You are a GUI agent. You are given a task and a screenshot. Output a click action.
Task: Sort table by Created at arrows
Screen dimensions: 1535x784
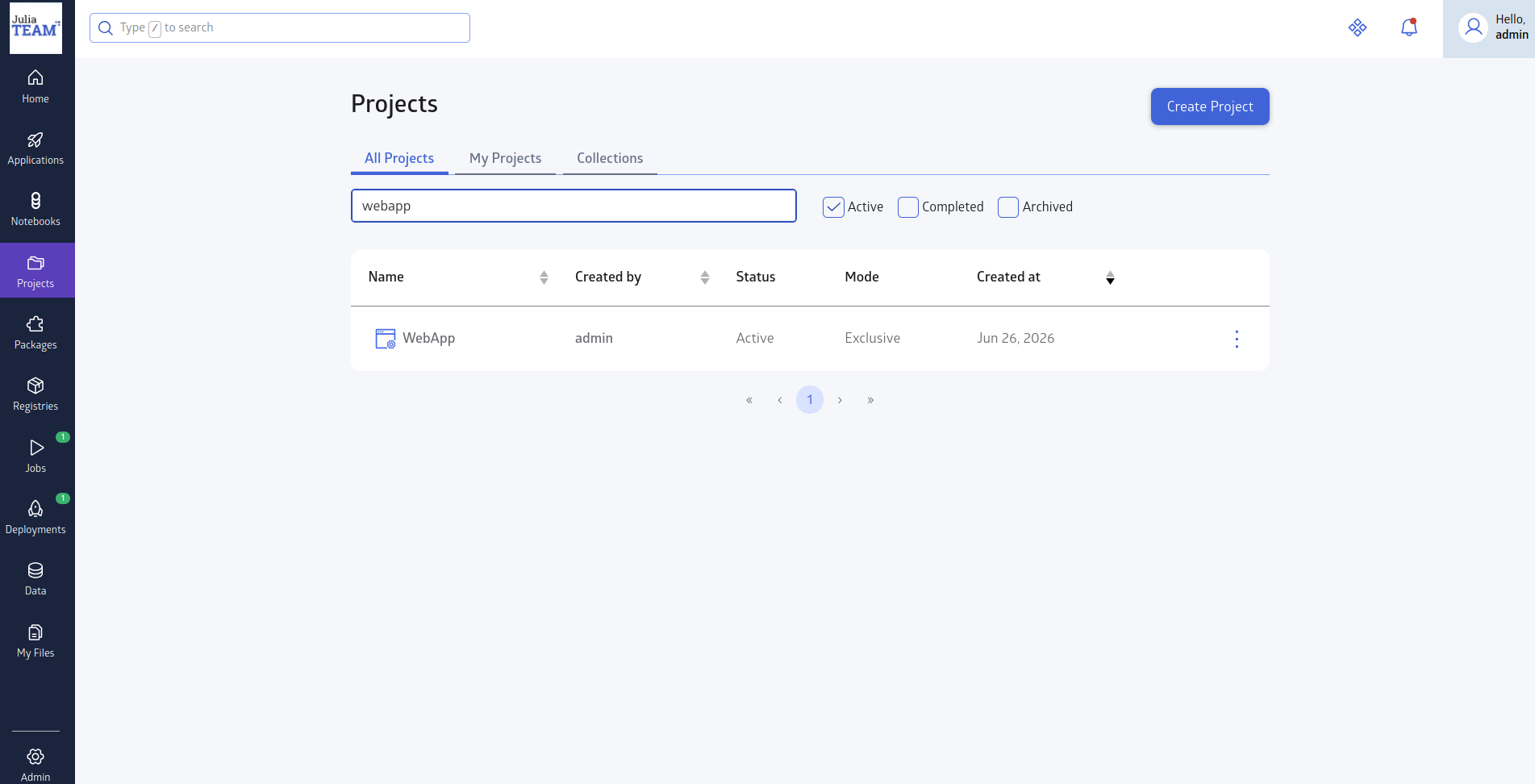1110,277
